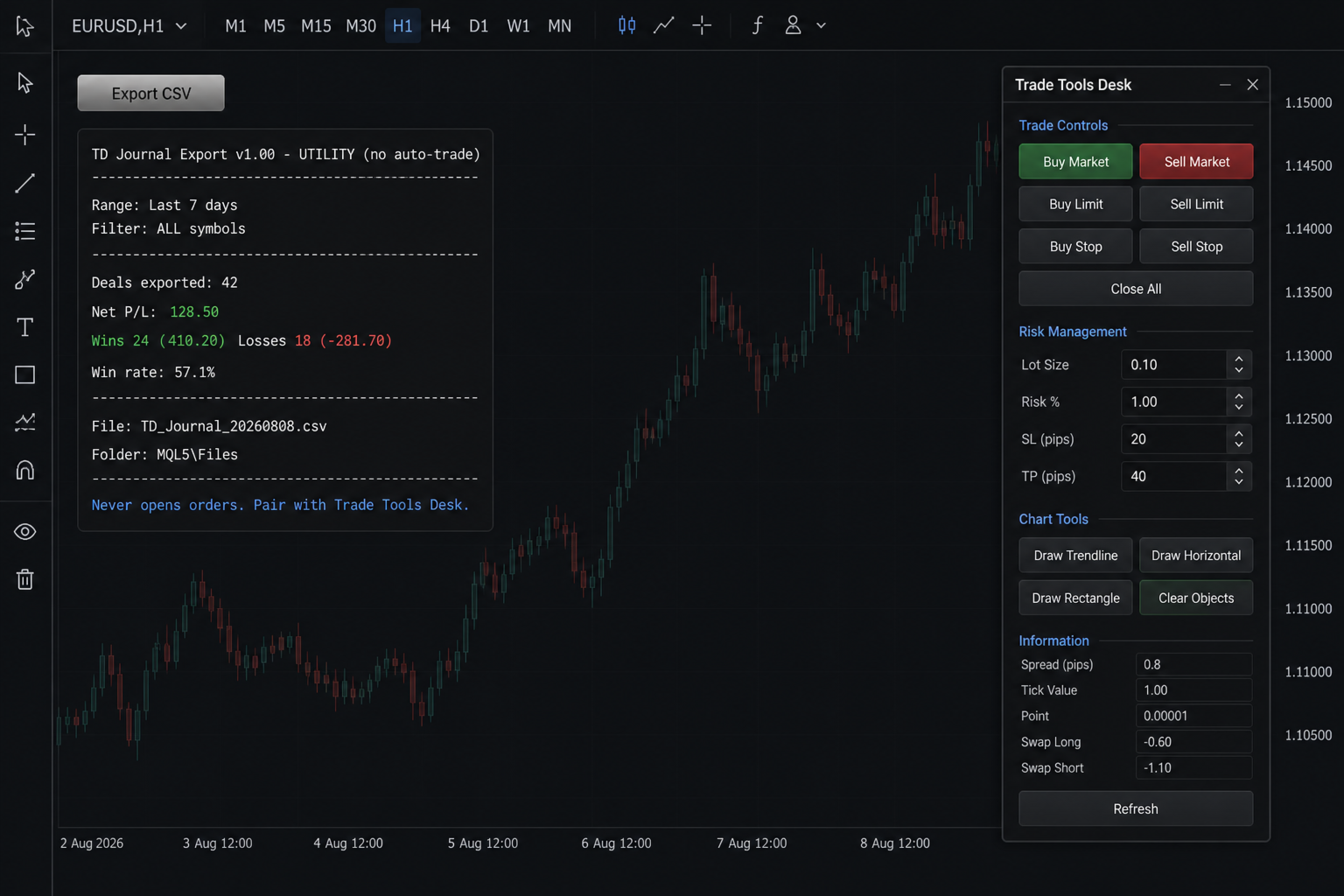Expand the account dropdown chevron

[x=821, y=26]
